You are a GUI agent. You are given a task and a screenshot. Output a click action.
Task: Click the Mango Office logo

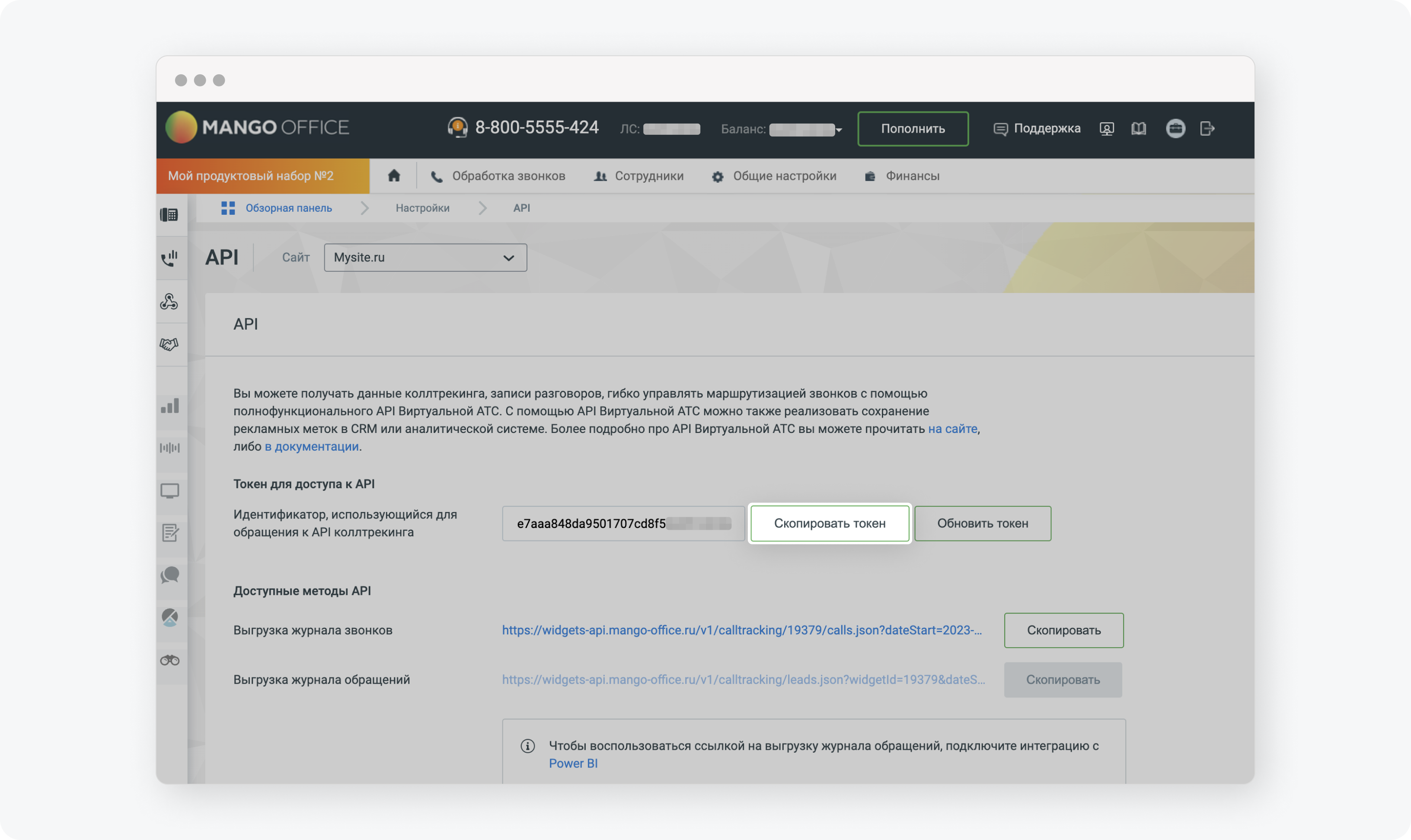click(x=257, y=127)
